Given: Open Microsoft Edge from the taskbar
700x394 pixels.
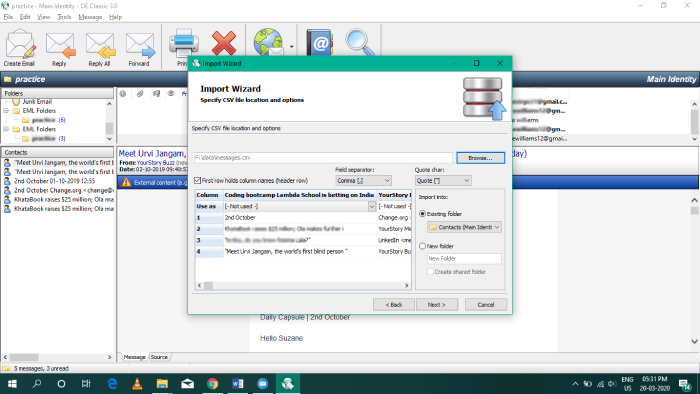Looking at the screenshot, I should click(112, 384).
